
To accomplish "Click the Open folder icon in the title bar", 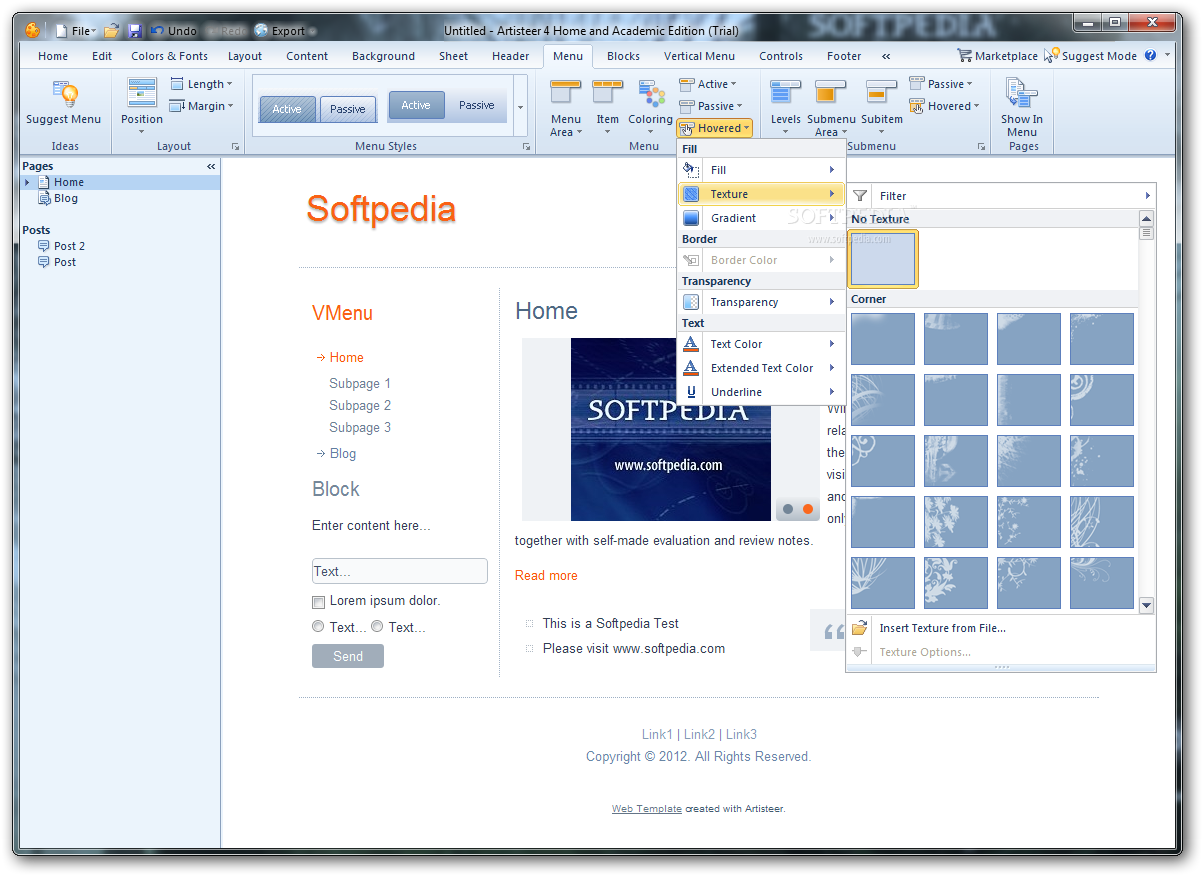I will tap(112, 31).
